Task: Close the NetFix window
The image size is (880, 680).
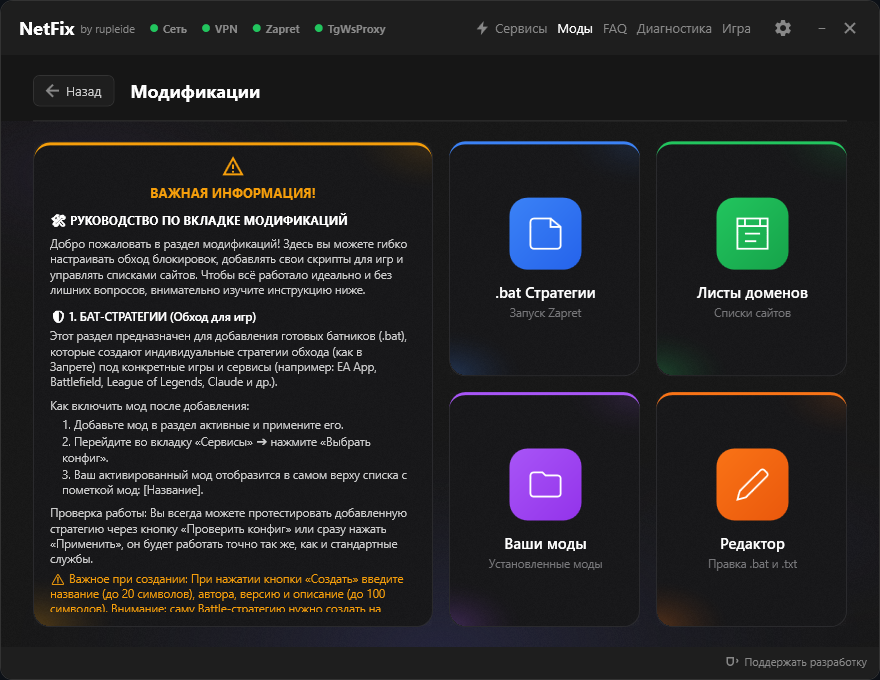Action: point(850,28)
